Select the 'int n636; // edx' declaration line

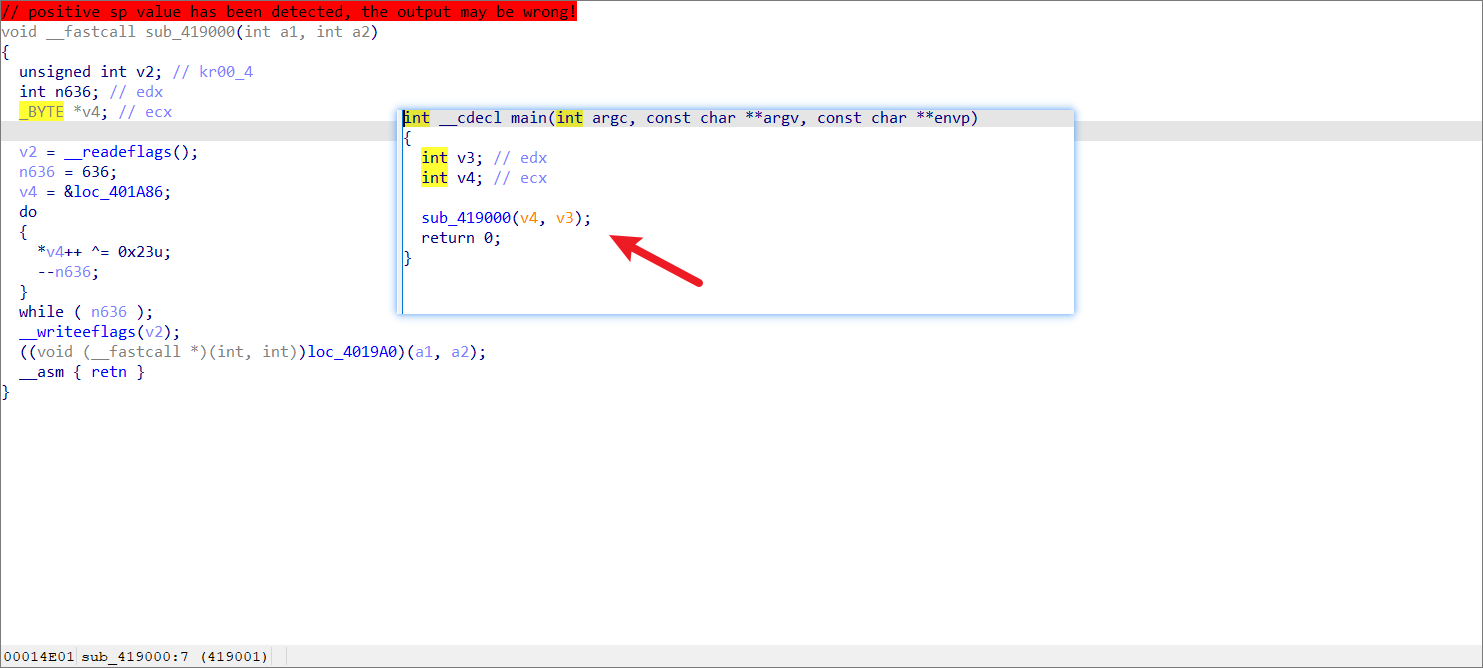[91, 92]
